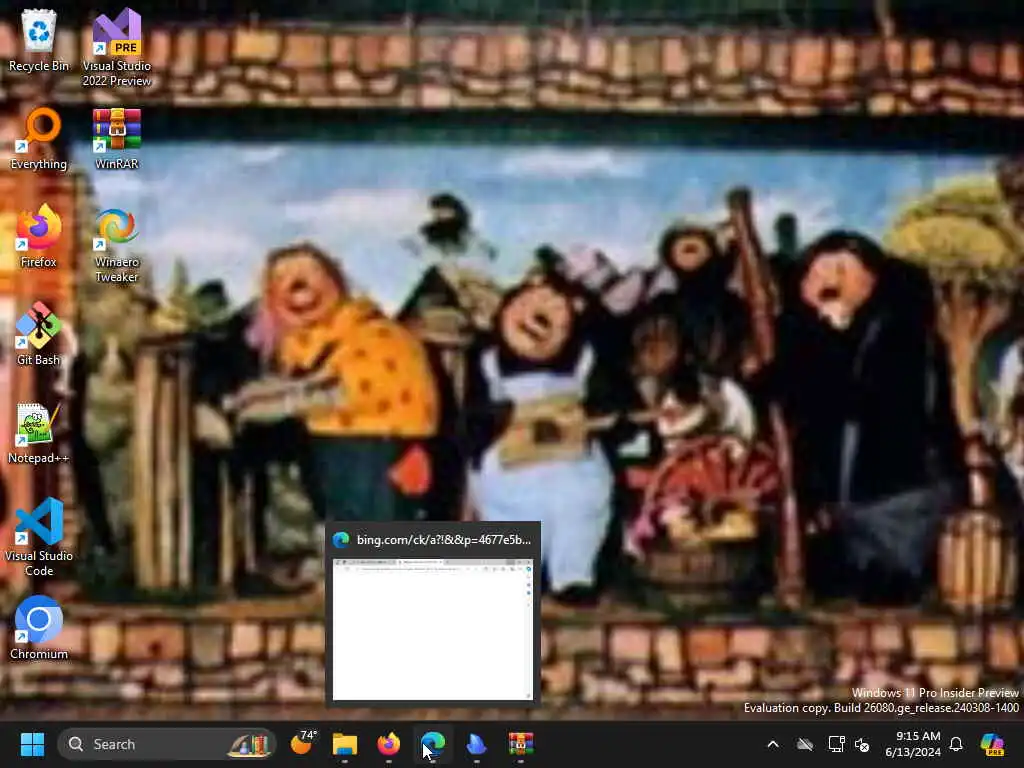The image size is (1024, 768).
Task: Select the WinRAR desktop shortcut
Action: [116, 139]
